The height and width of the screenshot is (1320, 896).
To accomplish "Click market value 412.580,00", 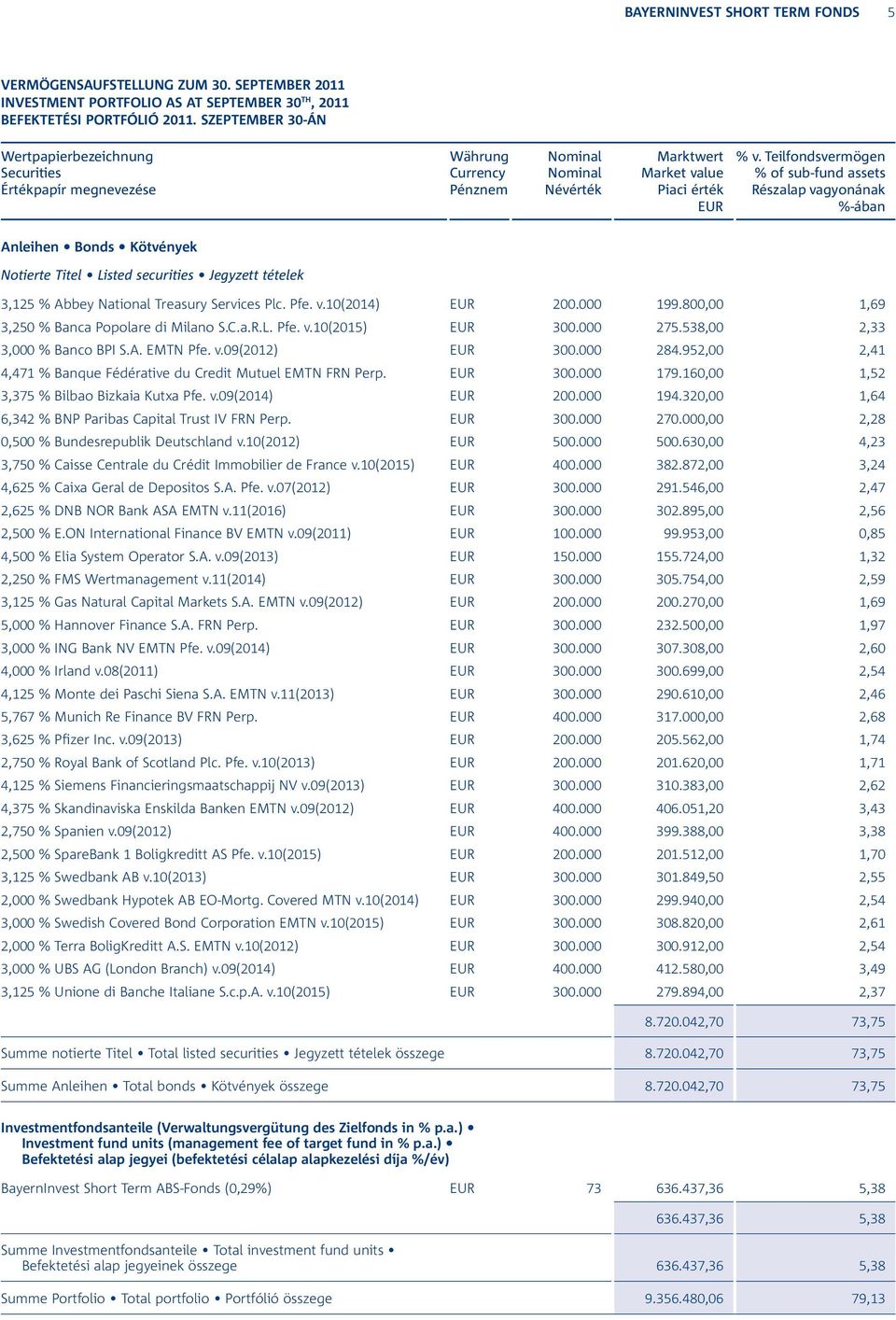I will (690, 968).
